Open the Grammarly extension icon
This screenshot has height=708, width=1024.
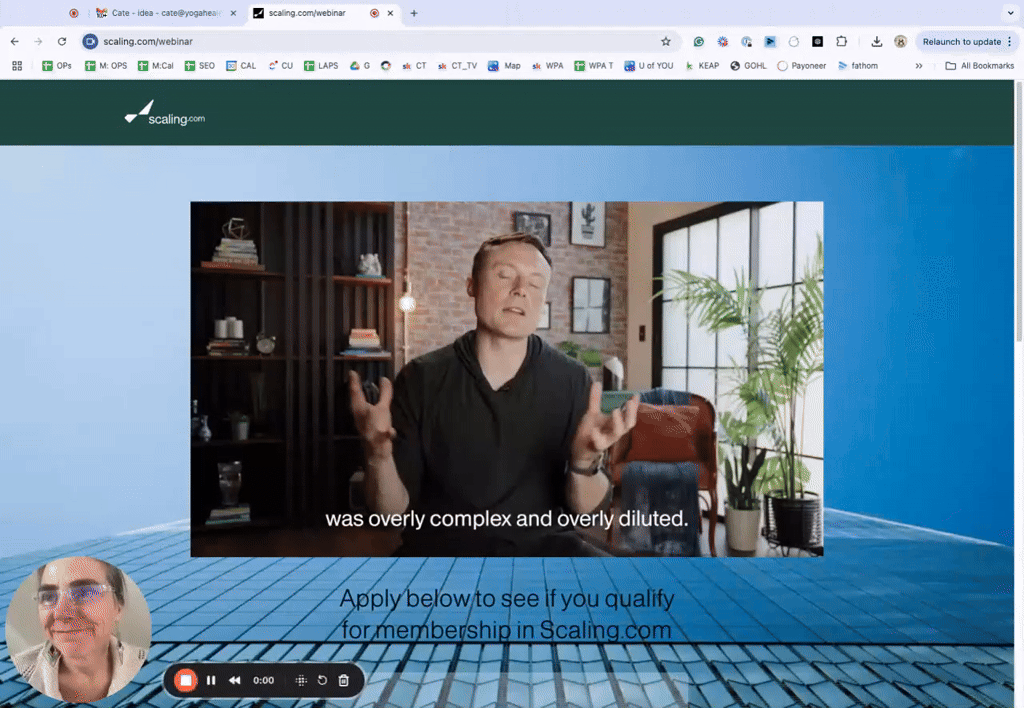coord(699,41)
